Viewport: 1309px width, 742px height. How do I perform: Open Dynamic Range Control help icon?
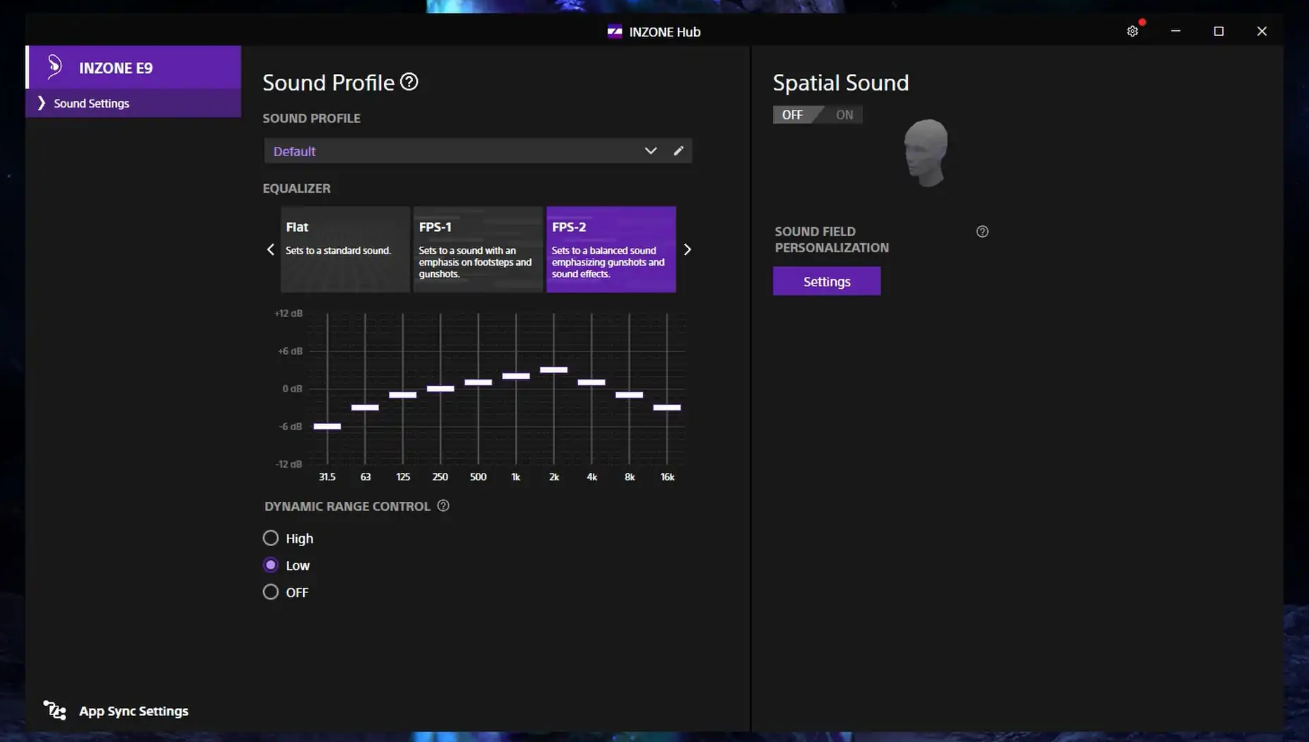point(443,506)
